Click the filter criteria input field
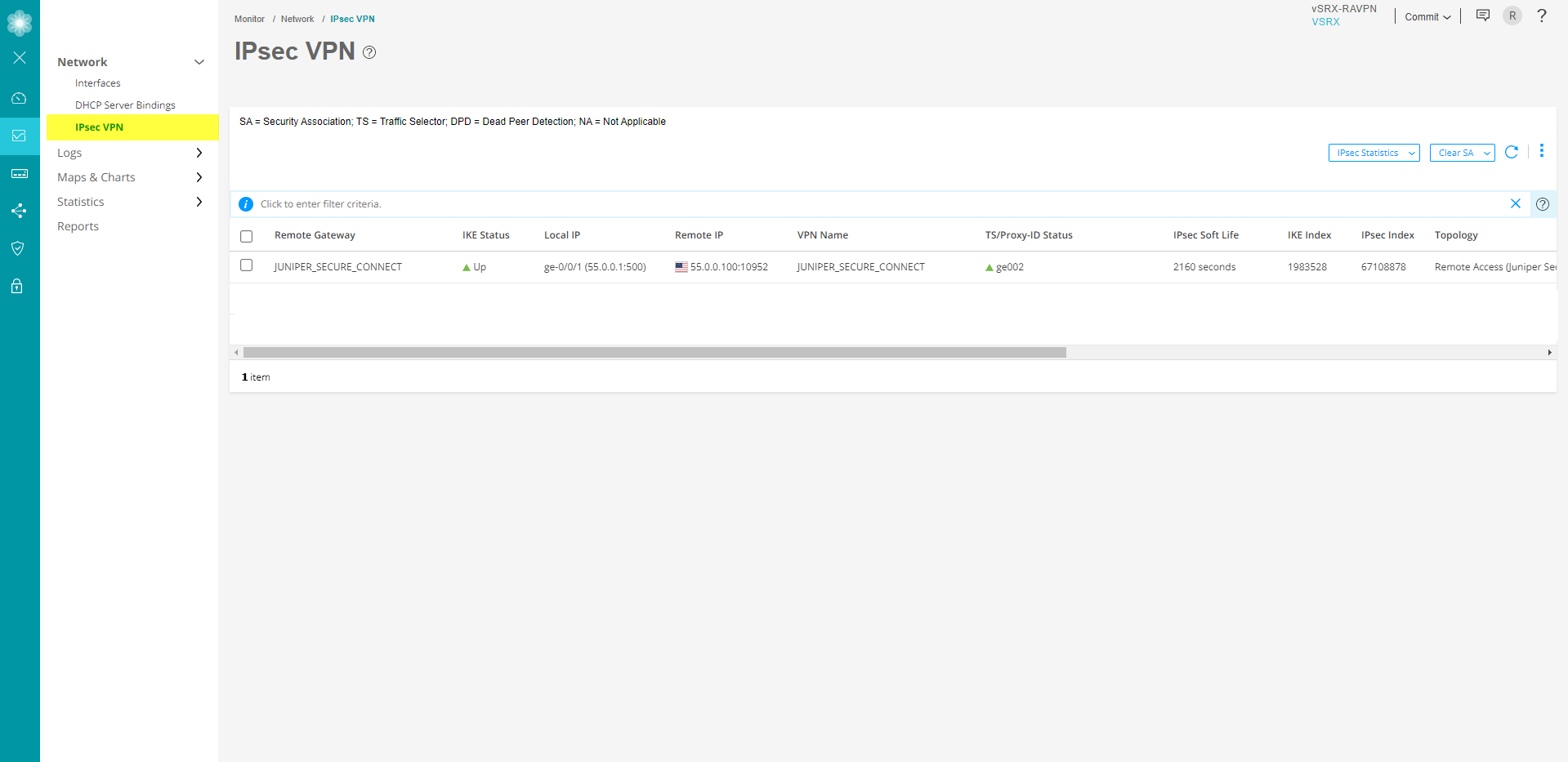The height and width of the screenshot is (762, 1568). click(881, 204)
